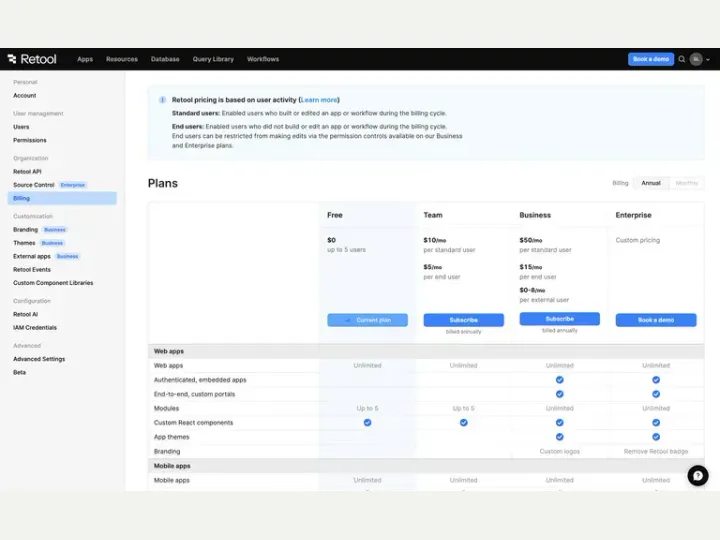Go to the Database tab
This screenshot has width=720, height=540.
coord(165,59)
